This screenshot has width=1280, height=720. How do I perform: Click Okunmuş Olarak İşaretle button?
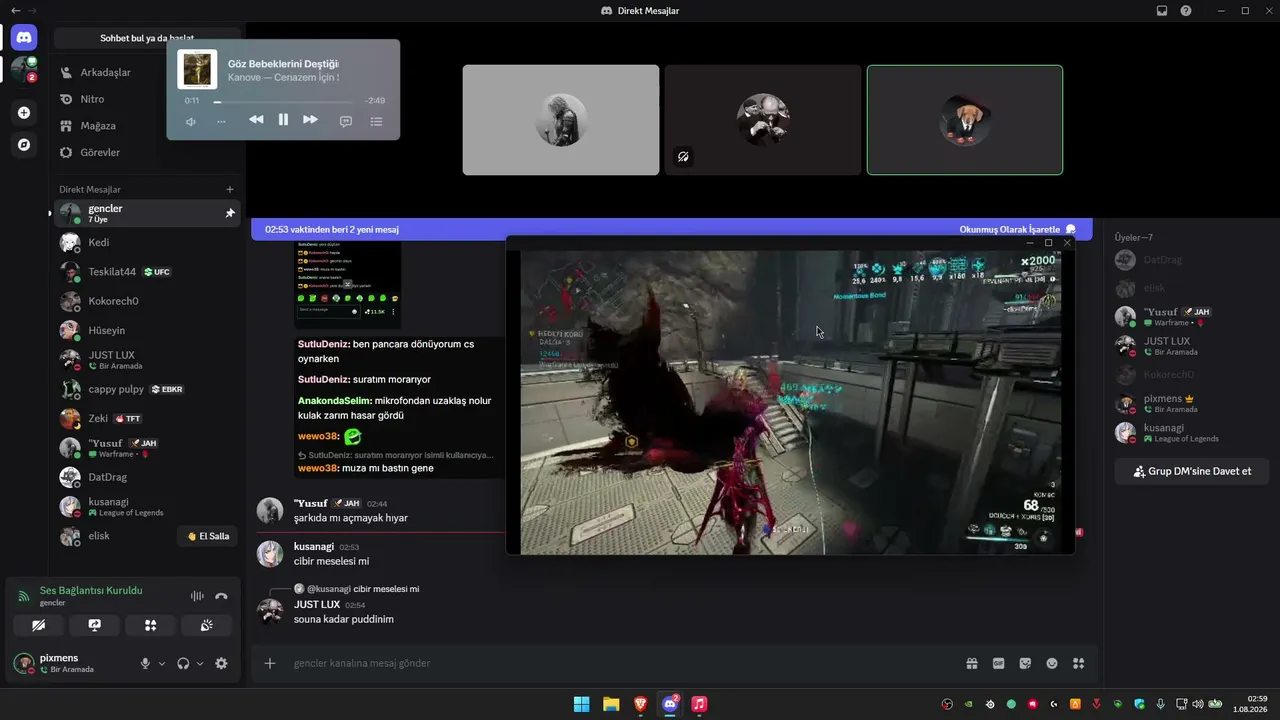coord(1018,229)
